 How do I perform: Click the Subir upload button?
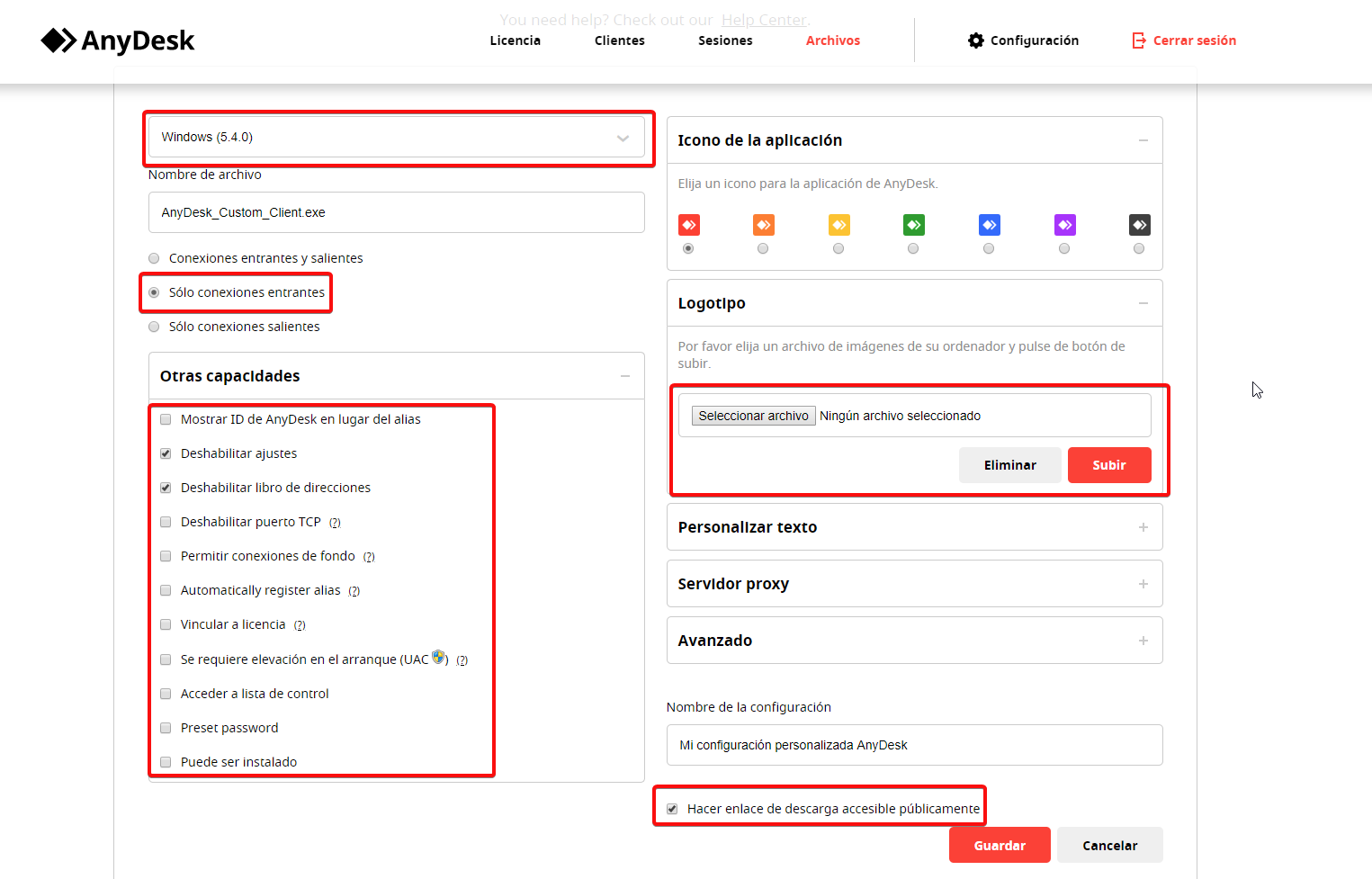(x=1109, y=465)
